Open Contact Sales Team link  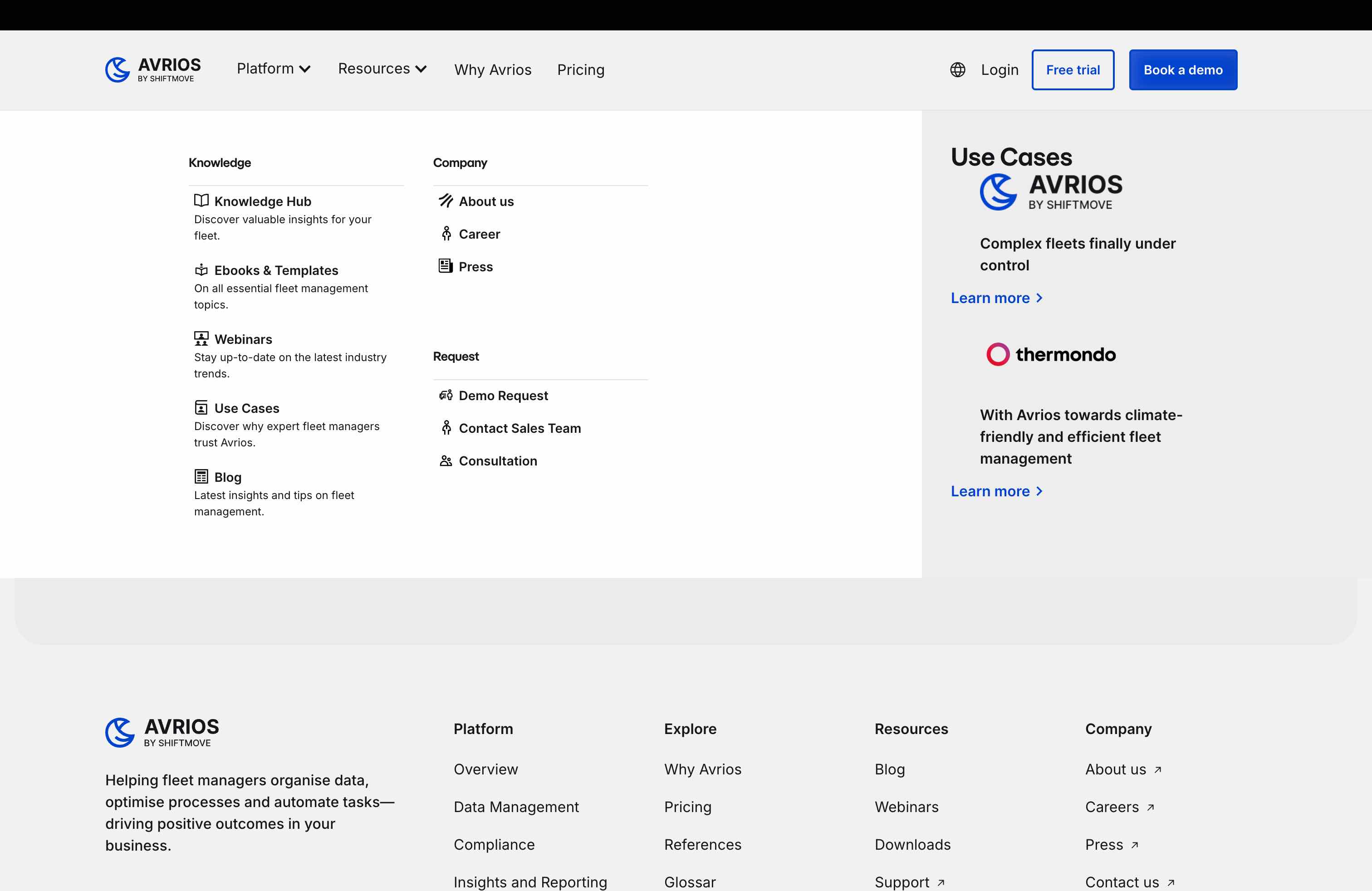(x=519, y=428)
